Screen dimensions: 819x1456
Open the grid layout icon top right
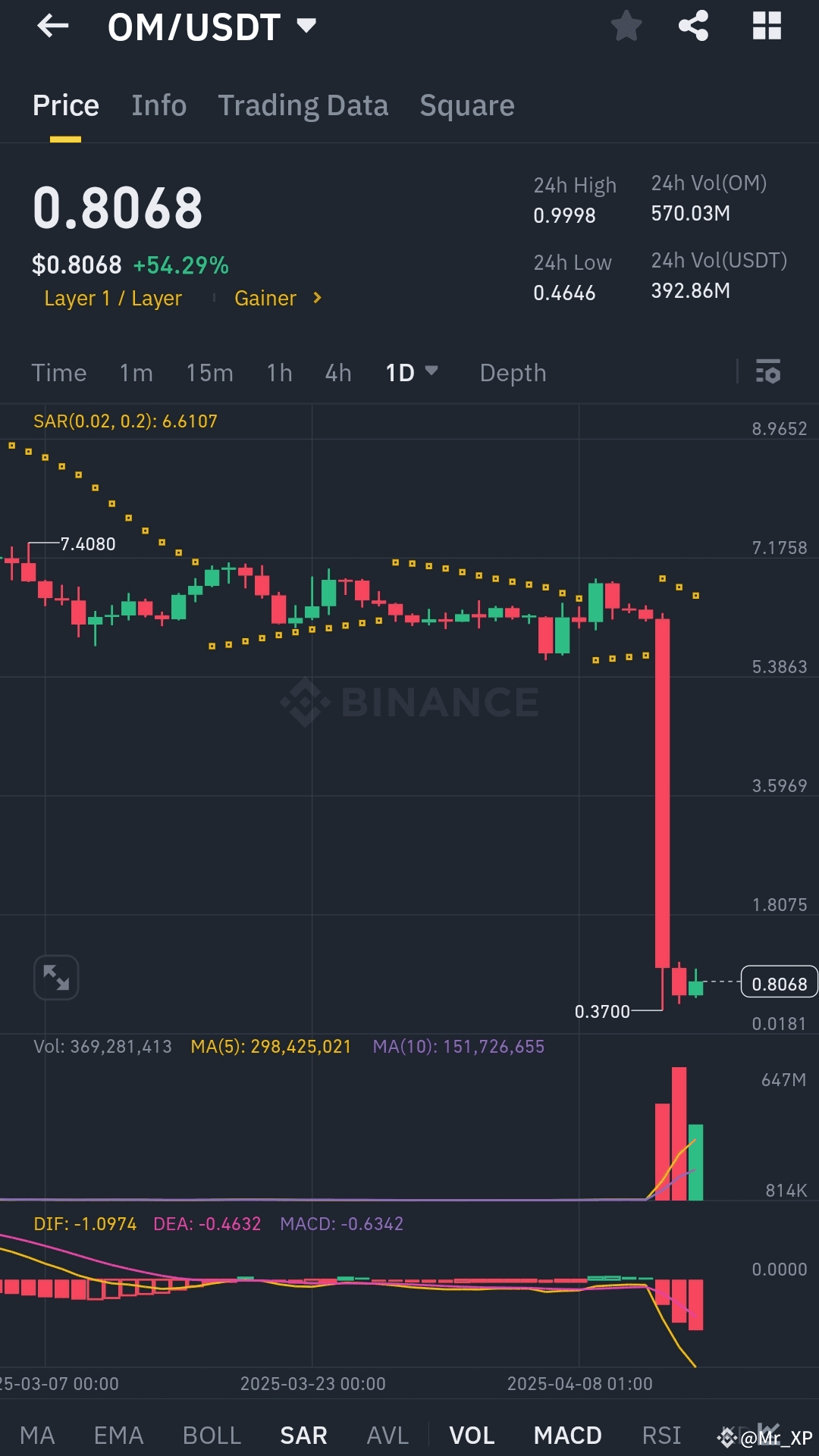tap(767, 27)
